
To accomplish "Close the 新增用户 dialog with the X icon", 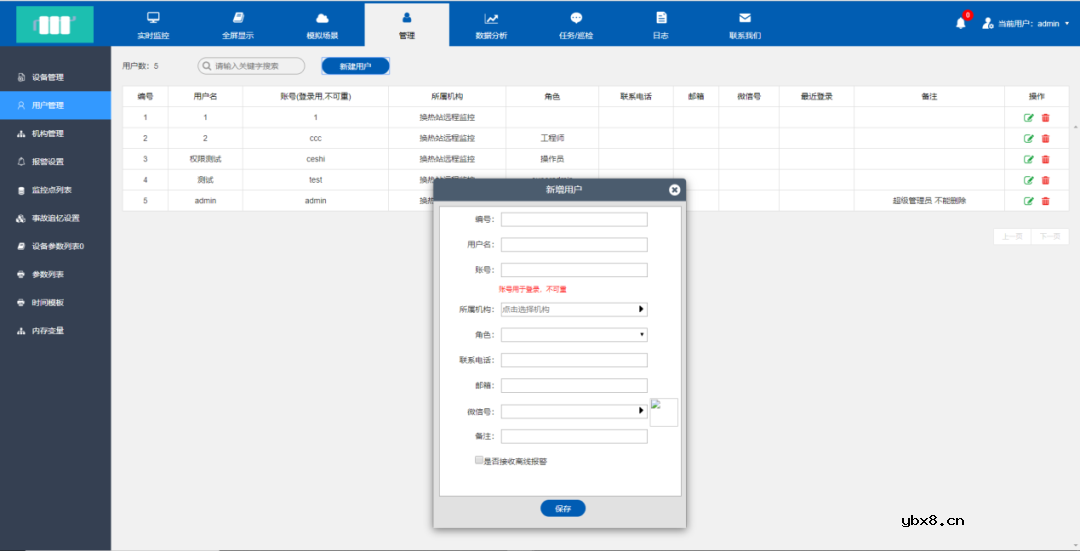I will (674, 189).
